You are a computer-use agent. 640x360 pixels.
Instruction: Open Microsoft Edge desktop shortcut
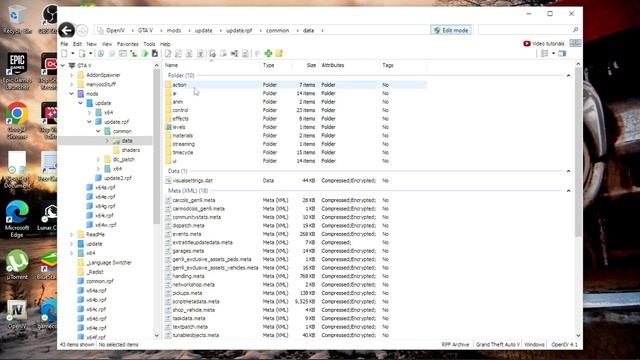click(17, 219)
